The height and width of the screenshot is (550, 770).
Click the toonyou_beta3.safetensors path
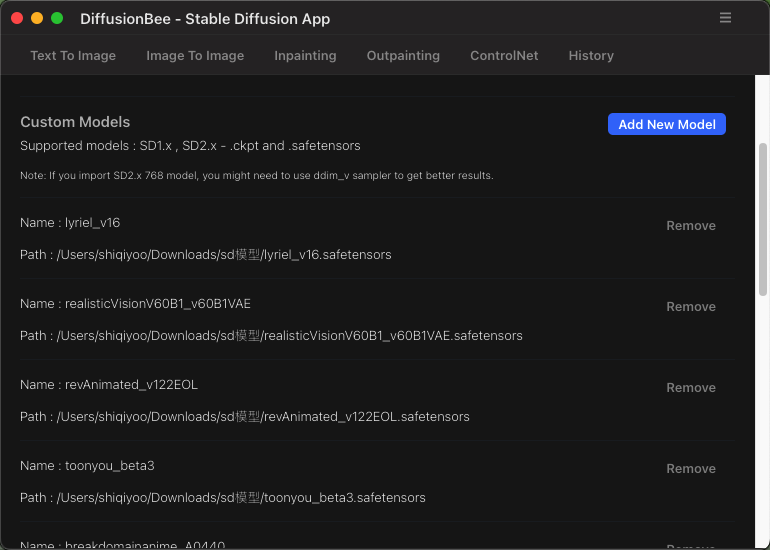point(223,498)
